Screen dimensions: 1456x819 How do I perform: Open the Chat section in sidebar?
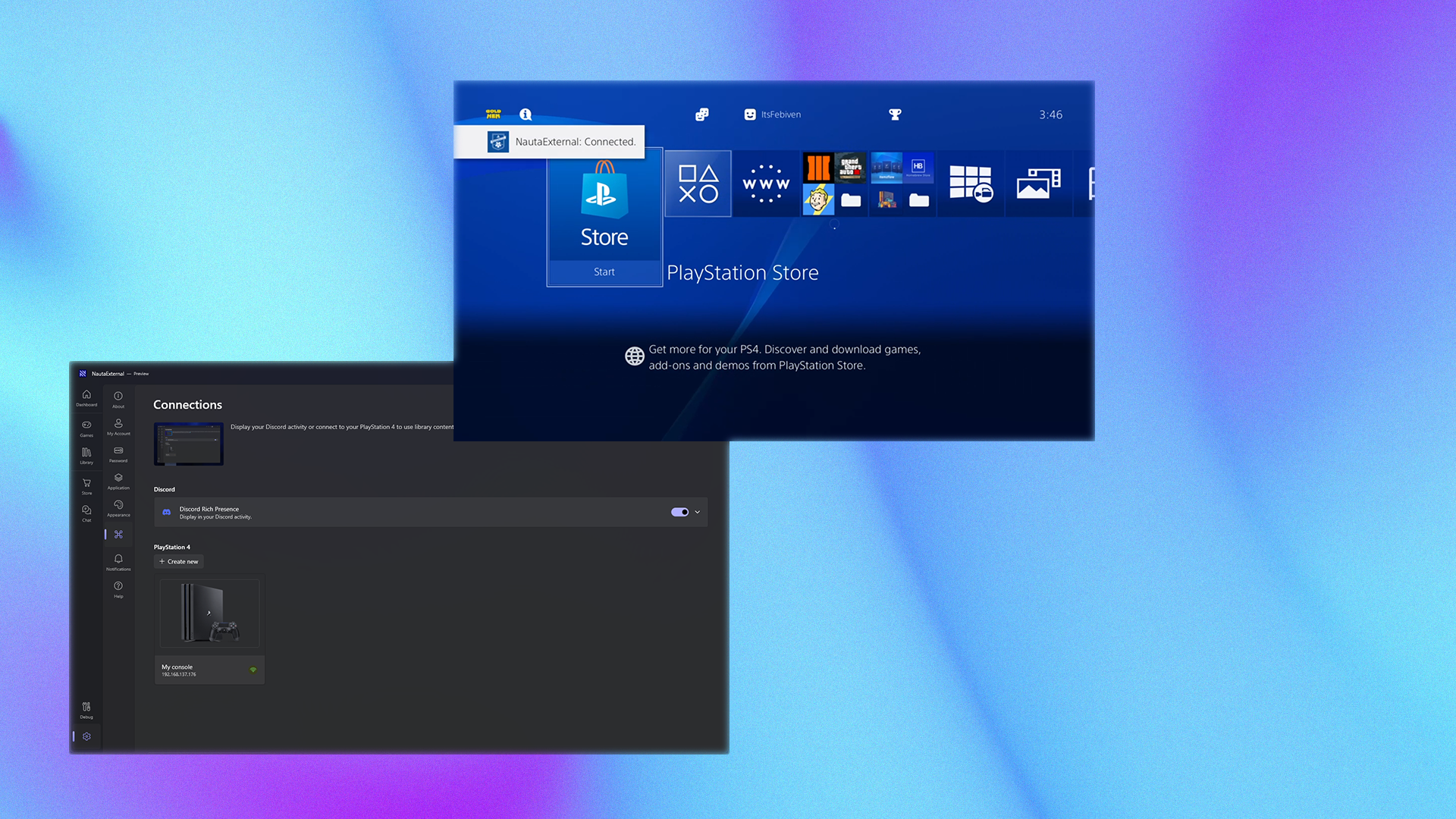(x=86, y=513)
